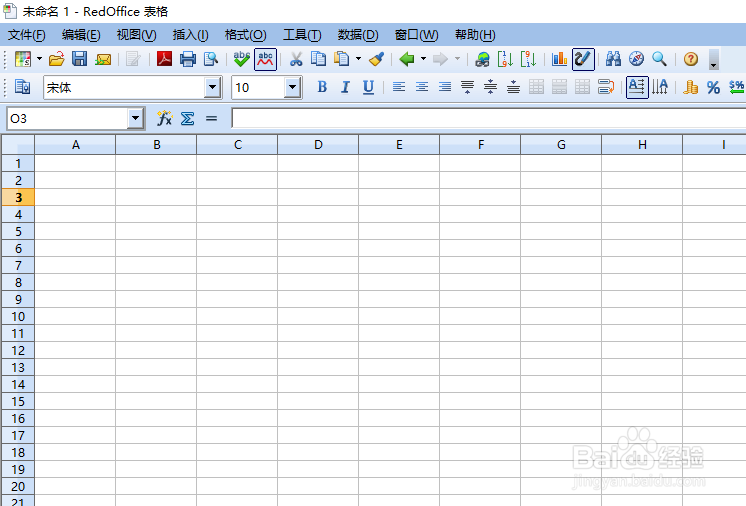
Task: Open the Navigator compass icon
Action: point(636,59)
